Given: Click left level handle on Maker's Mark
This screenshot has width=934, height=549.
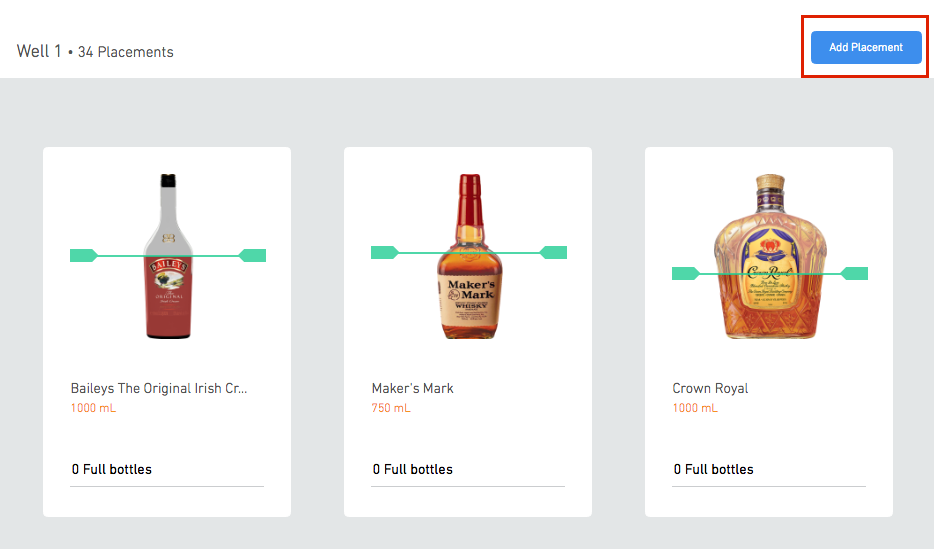Looking at the screenshot, I should [384, 252].
